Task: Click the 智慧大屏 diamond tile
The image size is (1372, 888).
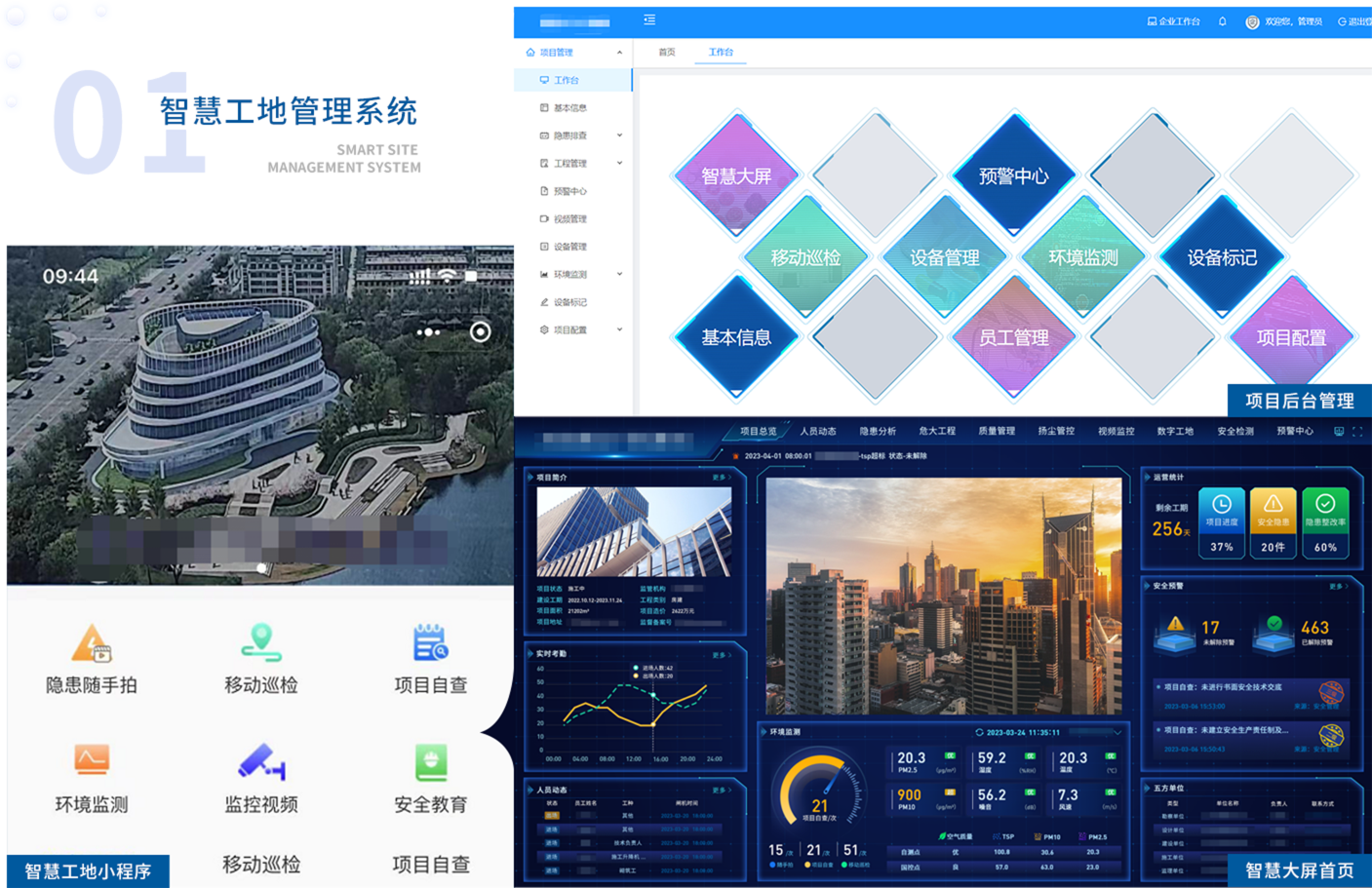Action: (x=736, y=176)
